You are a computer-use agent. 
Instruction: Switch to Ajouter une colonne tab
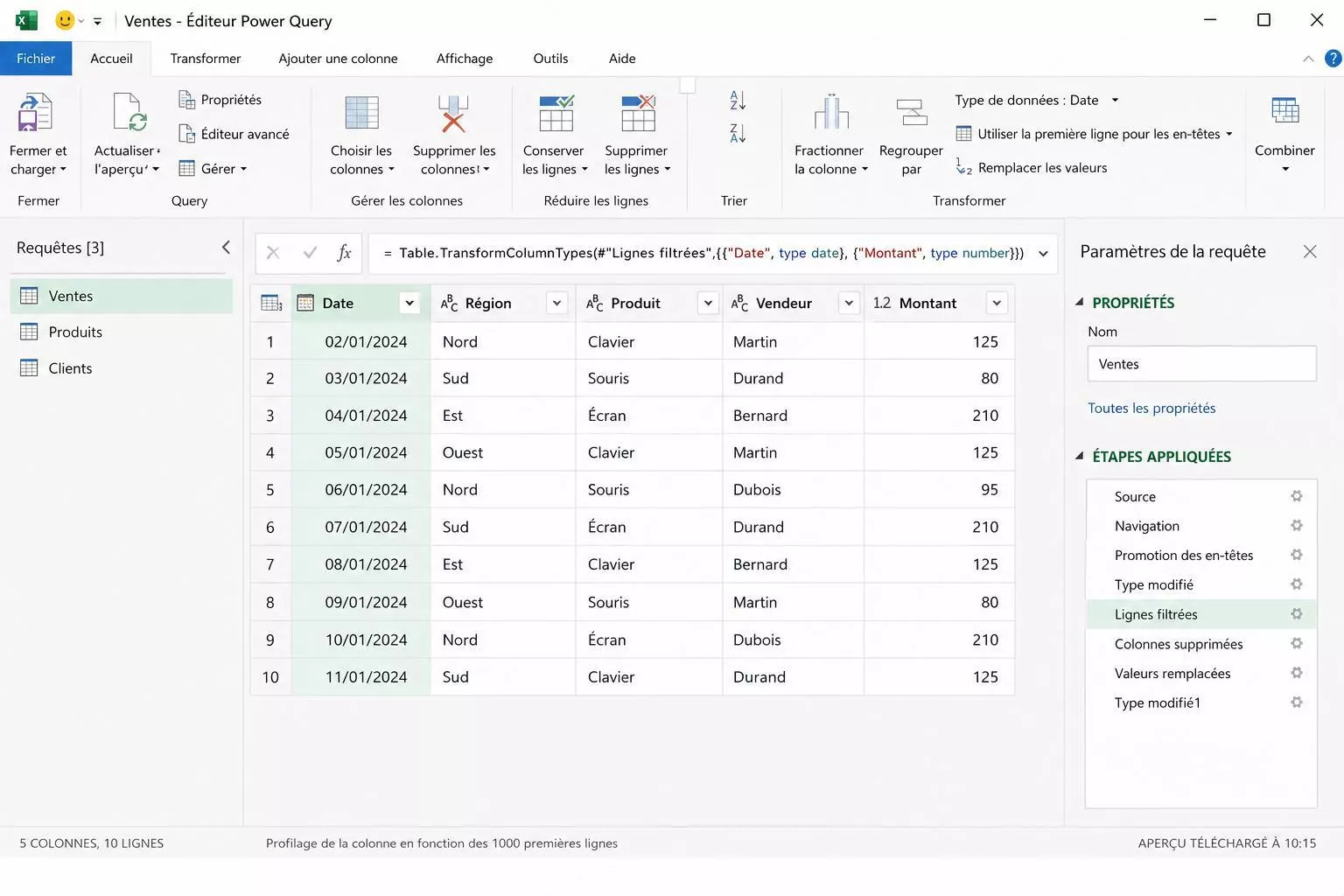click(338, 59)
